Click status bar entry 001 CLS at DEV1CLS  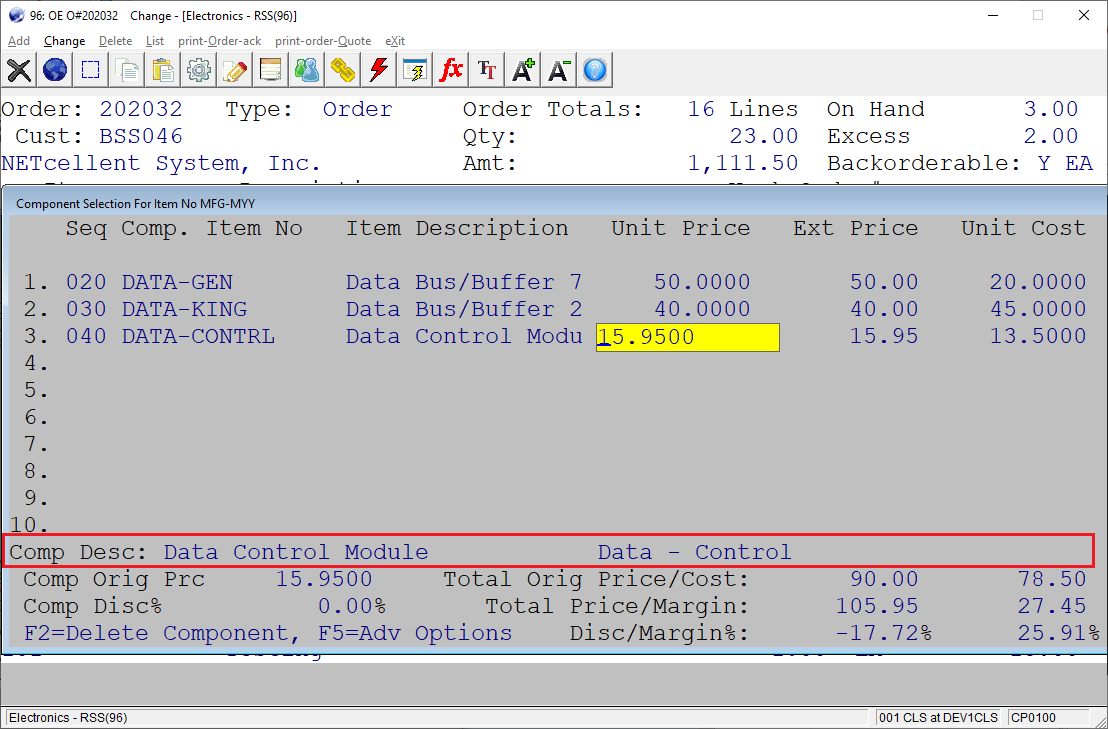tap(938, 718)
